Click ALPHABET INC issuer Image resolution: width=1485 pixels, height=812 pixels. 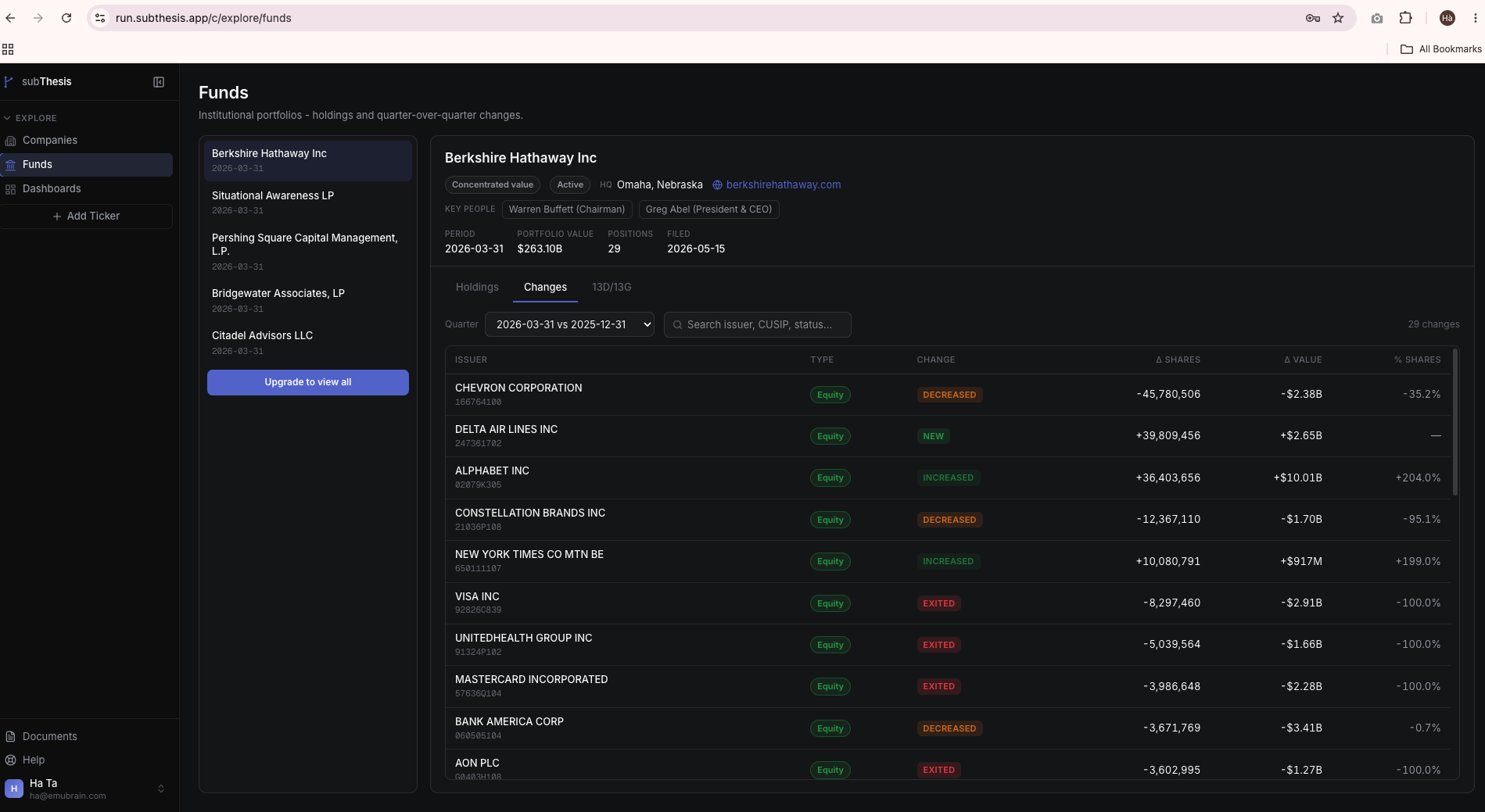[x=492, y=471]
